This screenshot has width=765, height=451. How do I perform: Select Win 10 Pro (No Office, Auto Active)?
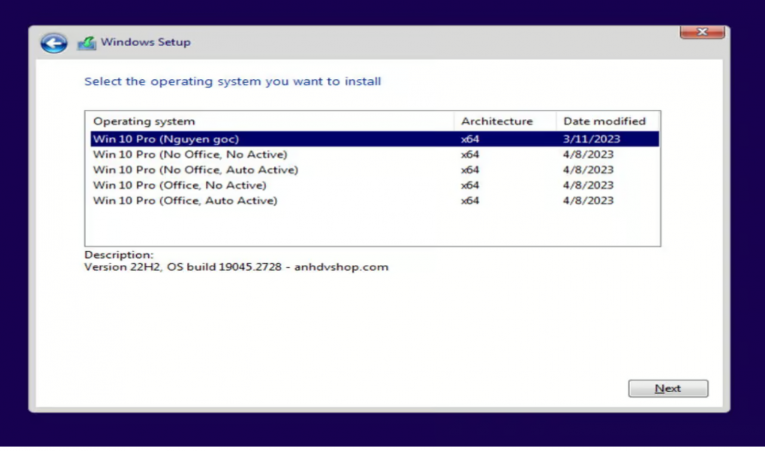(x=375, y=170)
